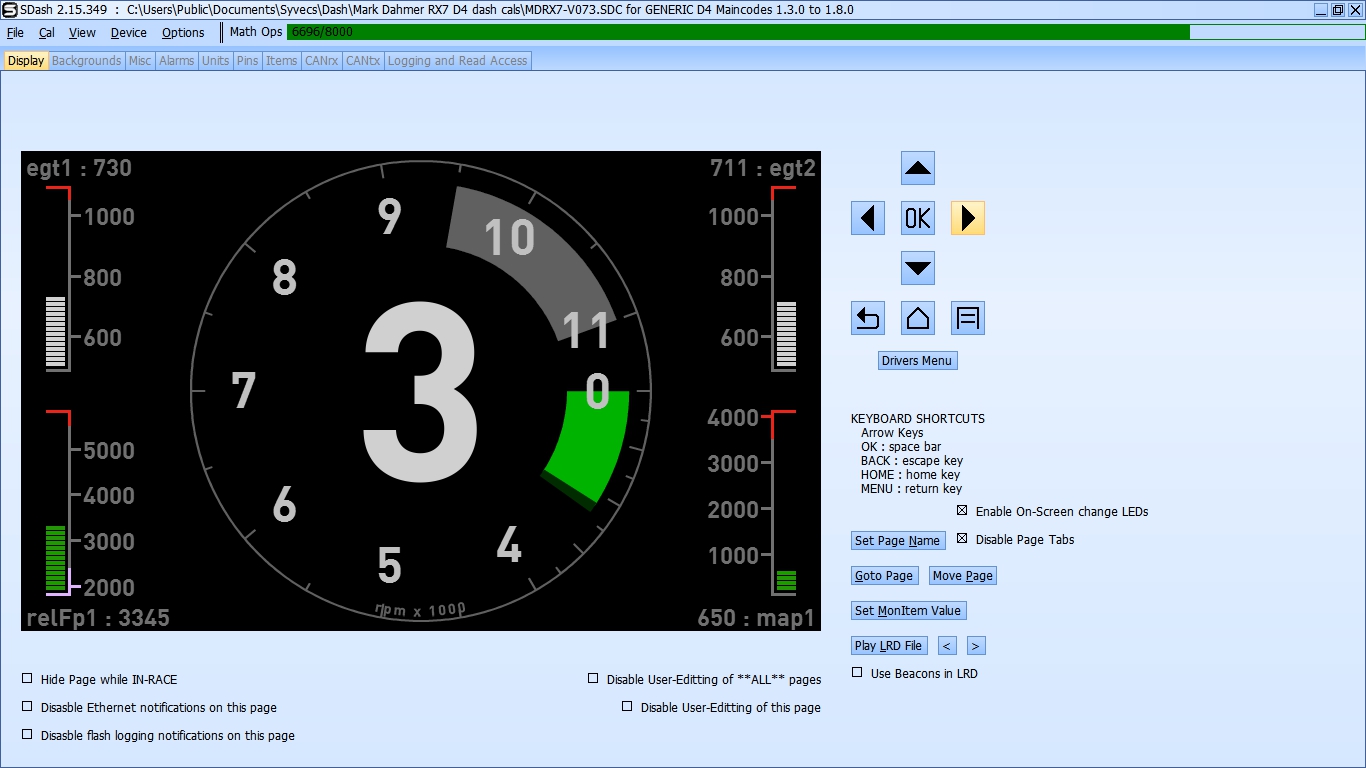
Task: Toggle Use Beacons in LRD checkbox
Action: click(857, 673)
